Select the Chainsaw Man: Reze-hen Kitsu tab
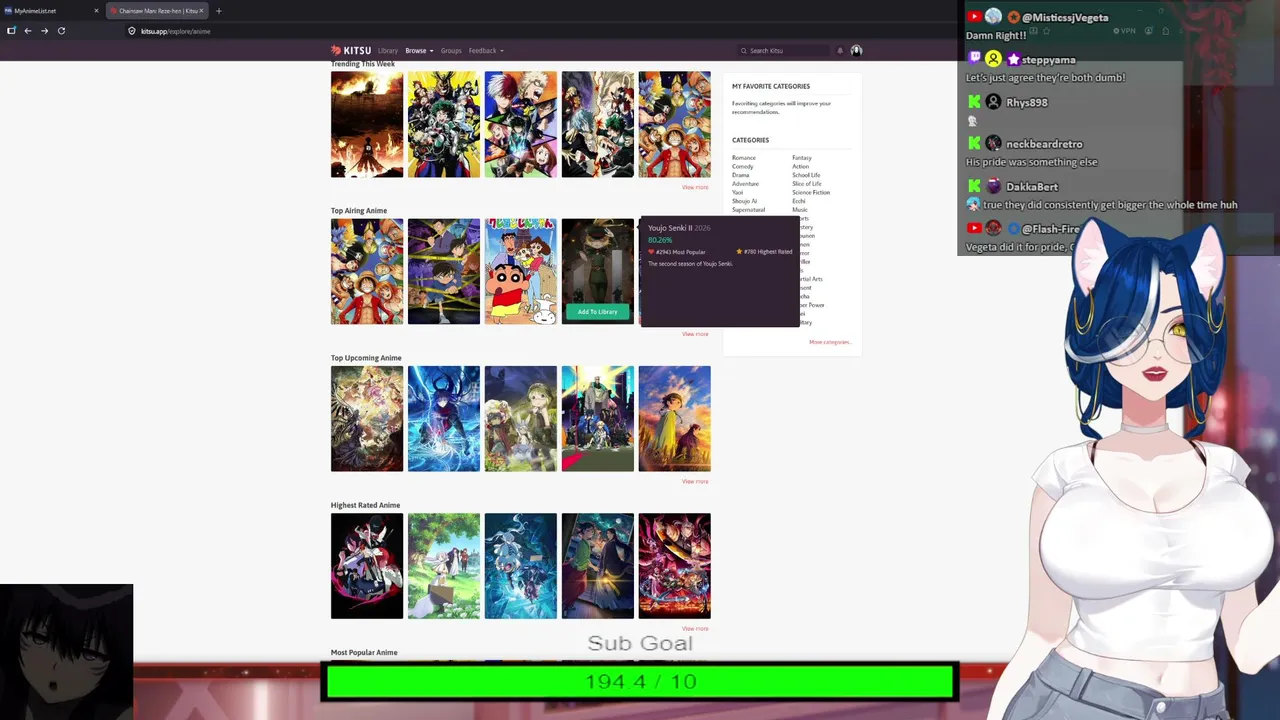The height and width of the screenshot is (720, 1280). [156, 11]
